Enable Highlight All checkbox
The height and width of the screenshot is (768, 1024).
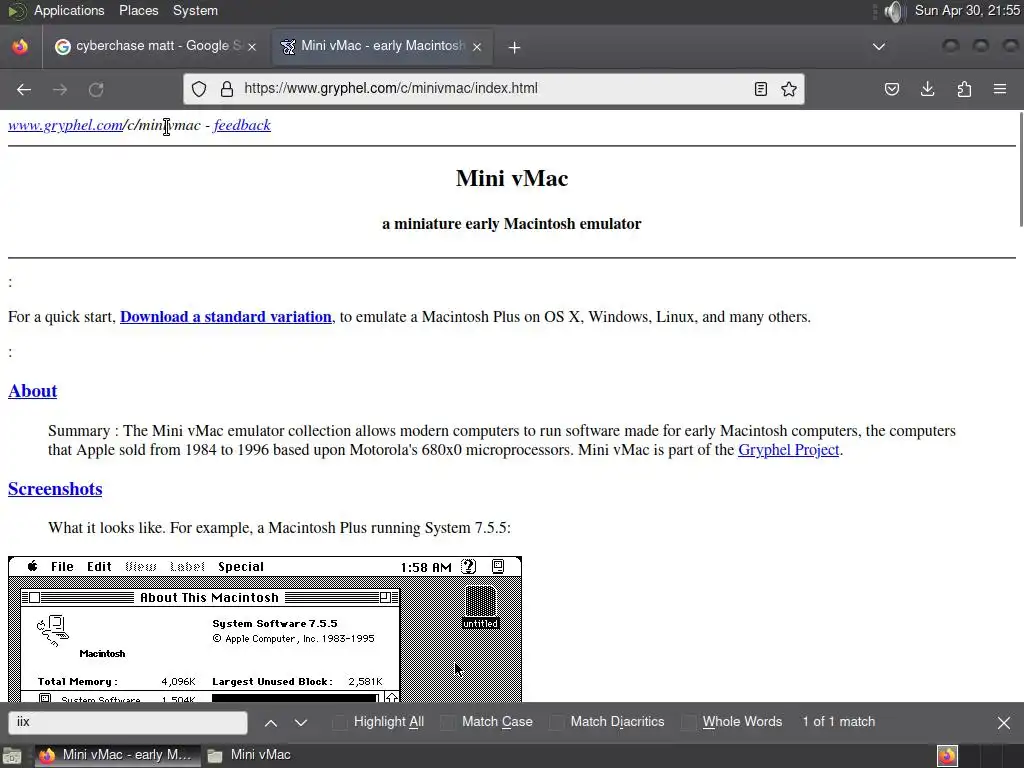340,722
